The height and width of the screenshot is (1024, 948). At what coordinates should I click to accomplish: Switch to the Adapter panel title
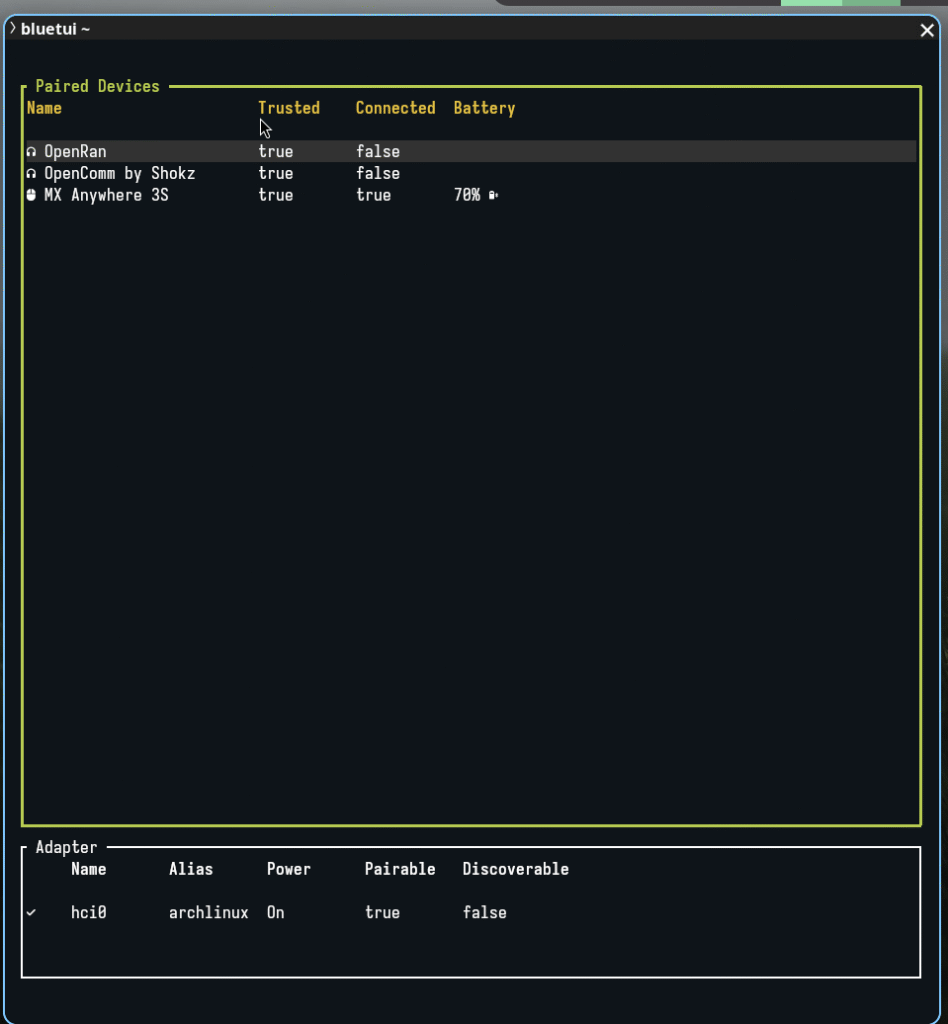[66, 848]
